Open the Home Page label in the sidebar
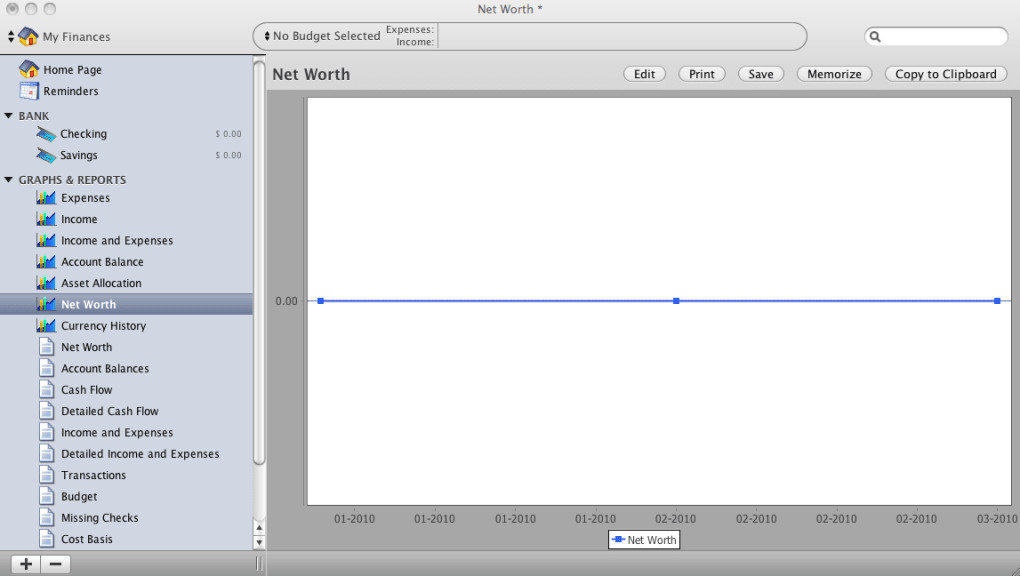 72,70
